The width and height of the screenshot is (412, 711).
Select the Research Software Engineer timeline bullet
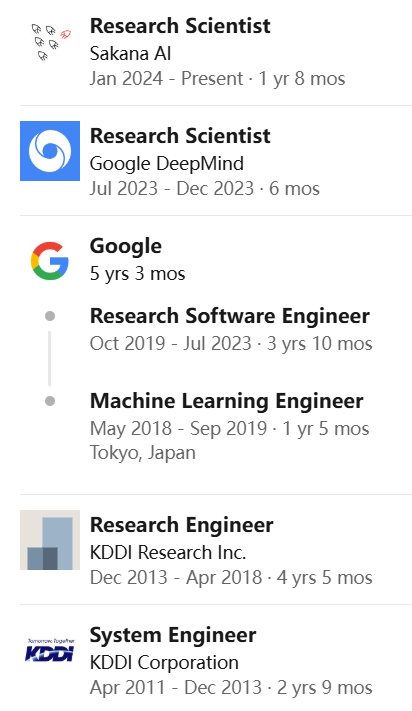tap(50, 316)
